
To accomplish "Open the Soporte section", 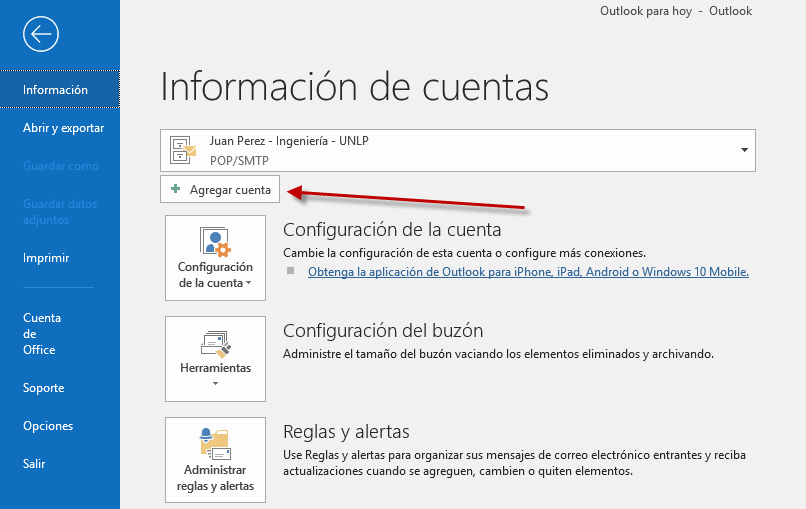I will (x=43, y=388).
